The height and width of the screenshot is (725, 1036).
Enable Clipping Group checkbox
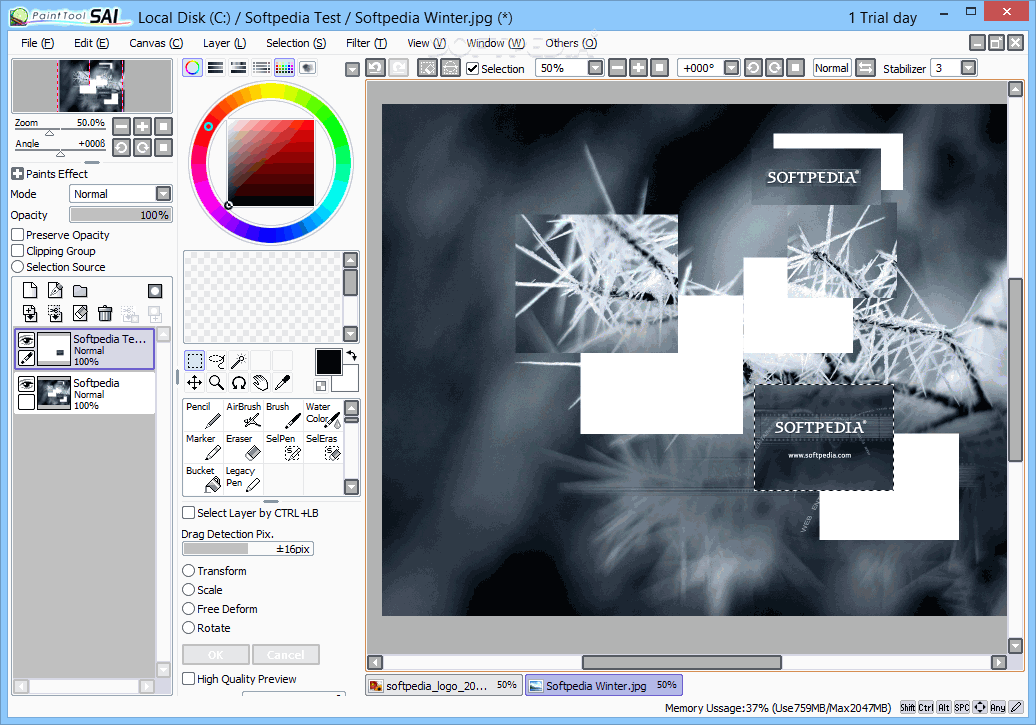(x=18, y=250)
